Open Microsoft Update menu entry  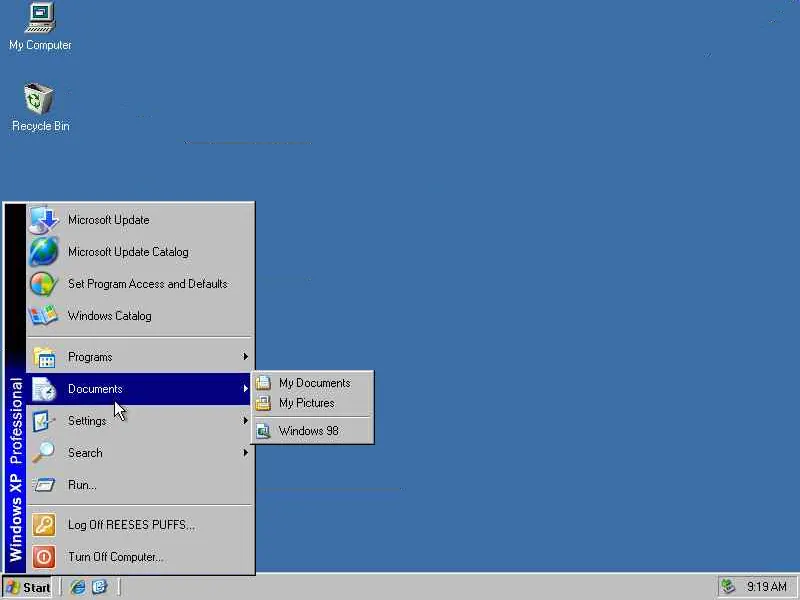pyautogui.click(x=140, y=220)
